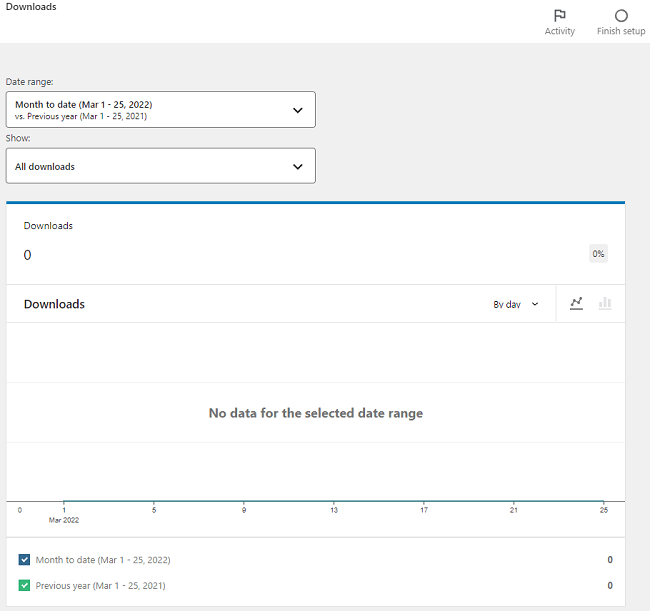Image resolution: width=650 pixels, height=611 pixels.
Task: Switch to line chart view
Action: (x=577, y=304)
